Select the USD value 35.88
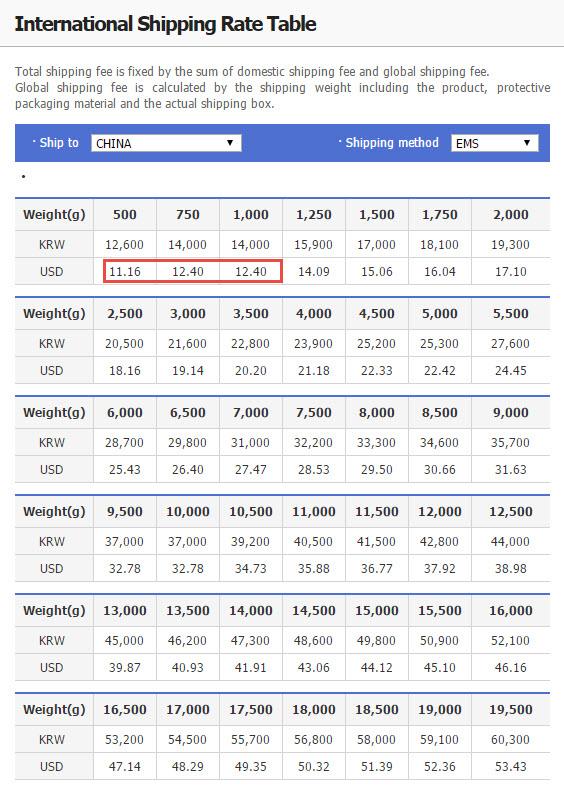The image size is (564, 789). pos(313,569)
